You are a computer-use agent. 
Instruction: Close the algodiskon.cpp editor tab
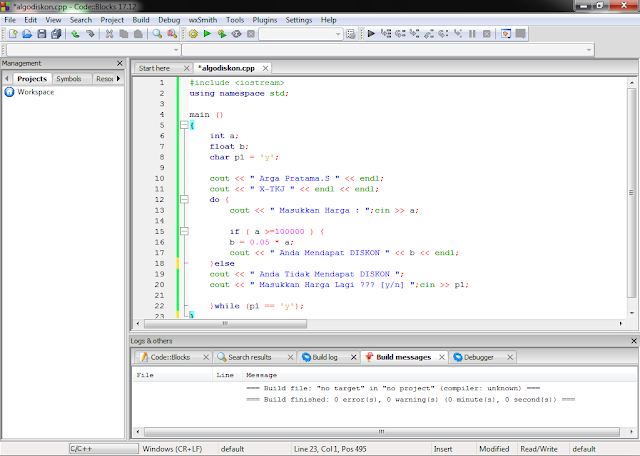[x=265, y=68]
